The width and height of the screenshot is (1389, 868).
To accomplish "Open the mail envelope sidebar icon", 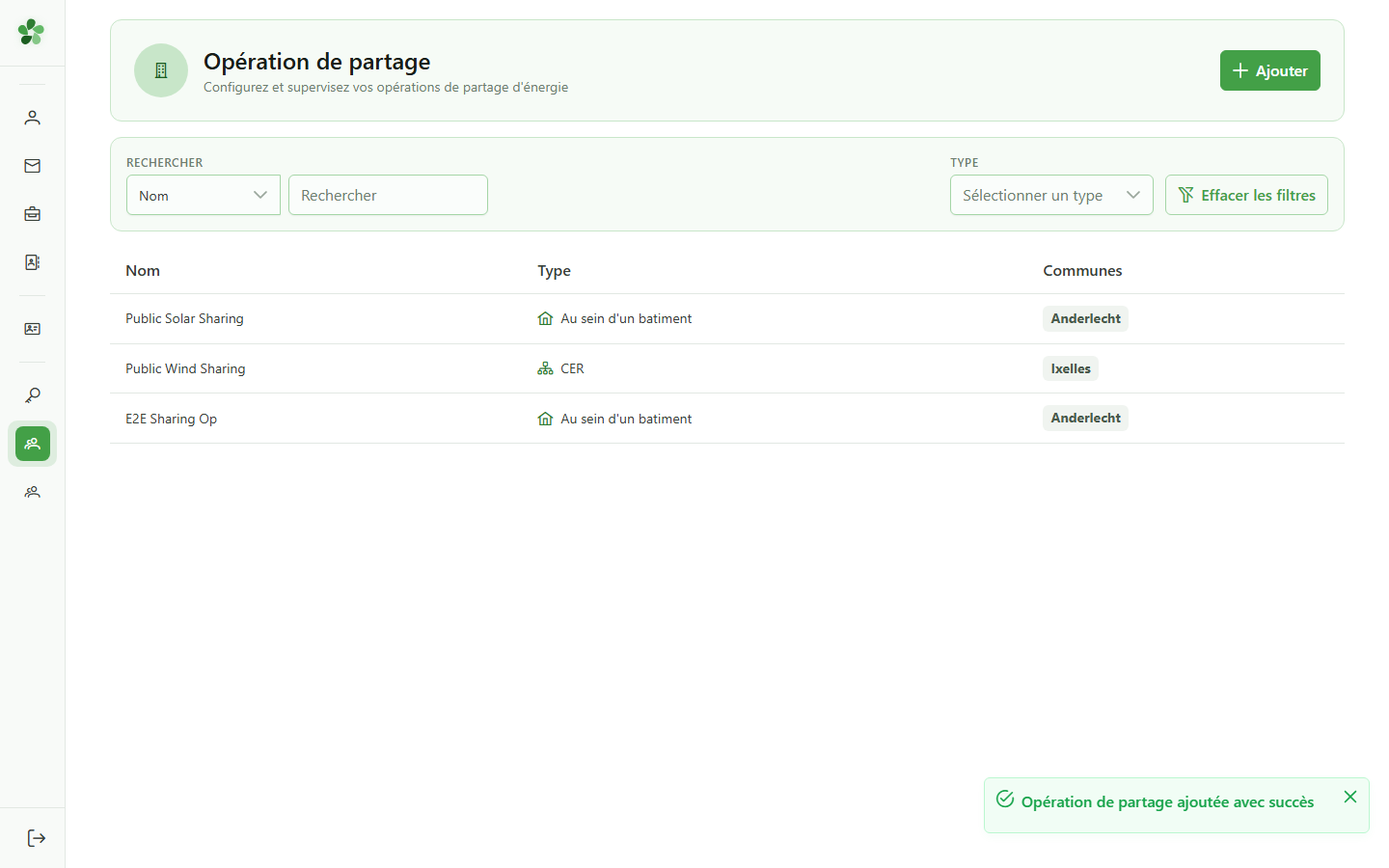I will [32, 166].
